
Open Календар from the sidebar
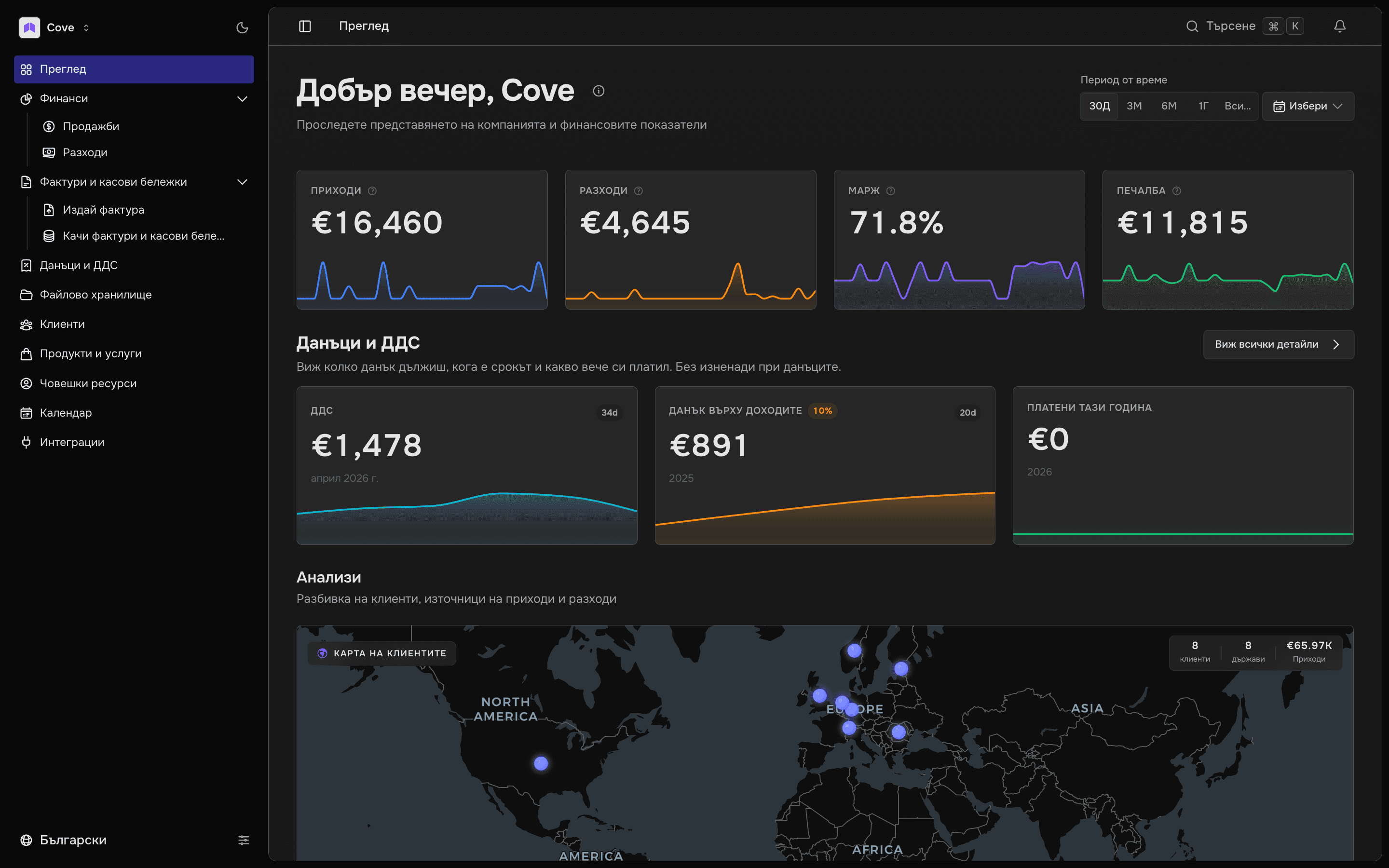point(134,413)
